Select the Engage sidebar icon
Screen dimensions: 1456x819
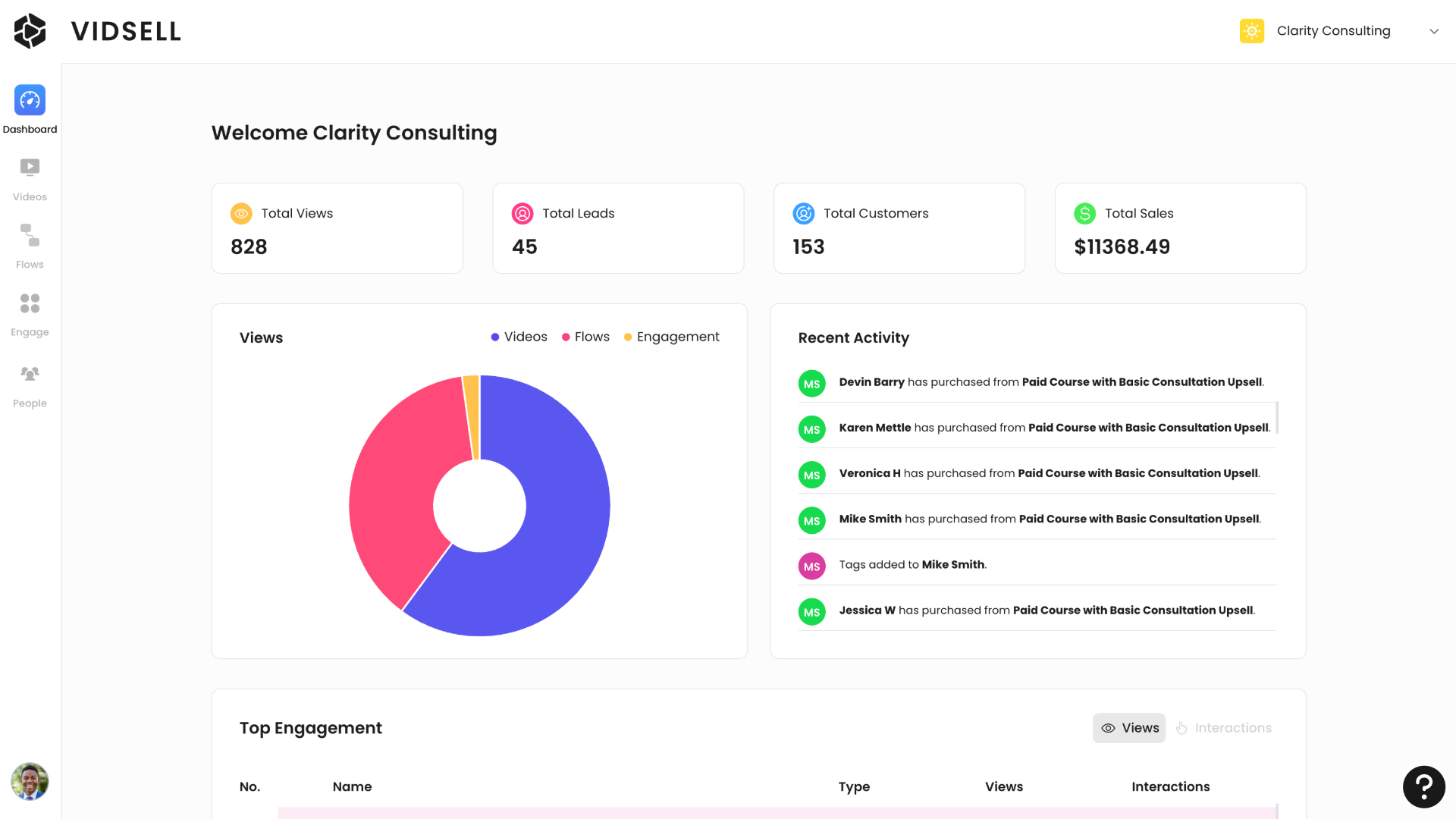[30, 303]
